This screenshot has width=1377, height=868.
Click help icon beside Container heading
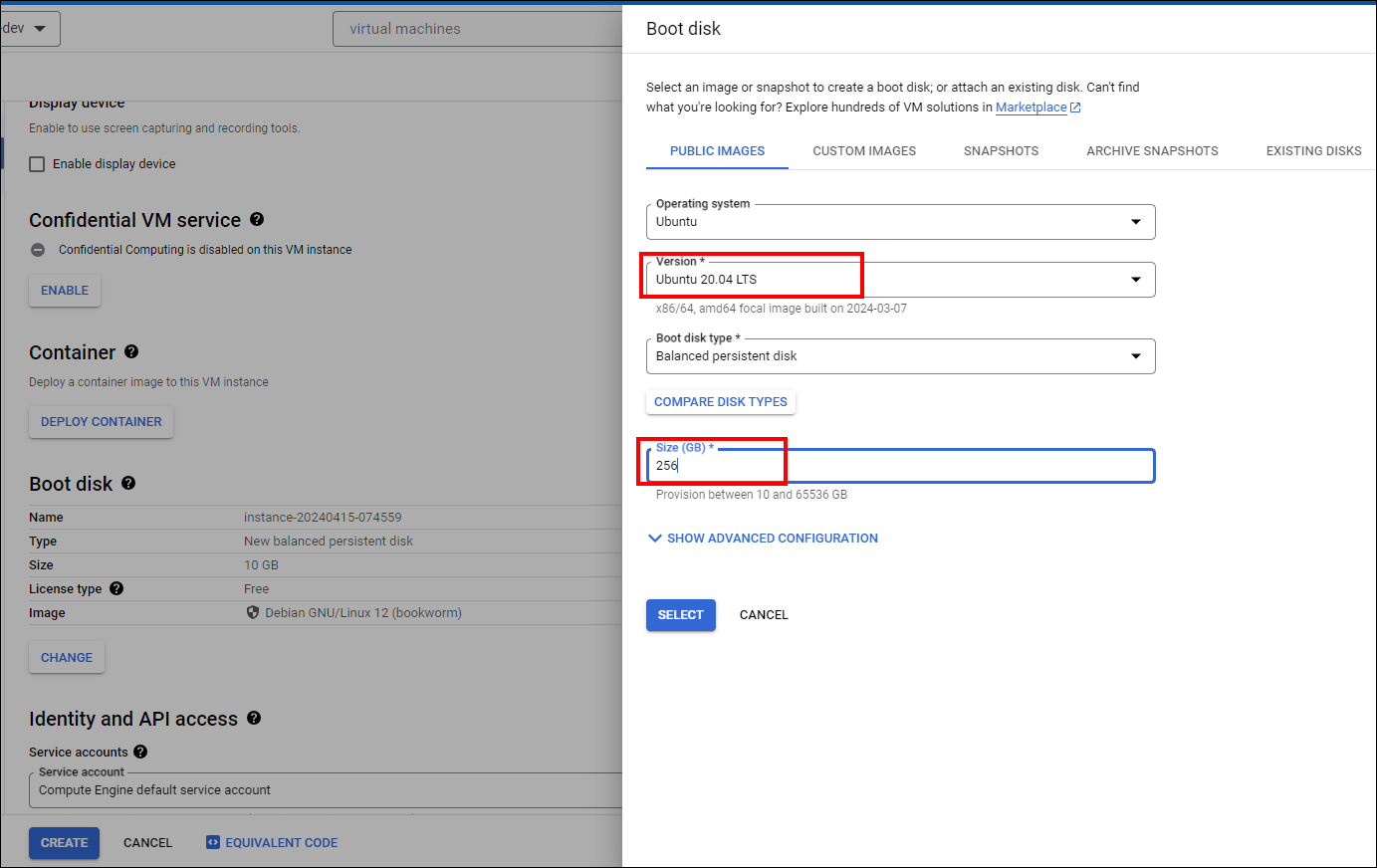[x=131, y=351]
